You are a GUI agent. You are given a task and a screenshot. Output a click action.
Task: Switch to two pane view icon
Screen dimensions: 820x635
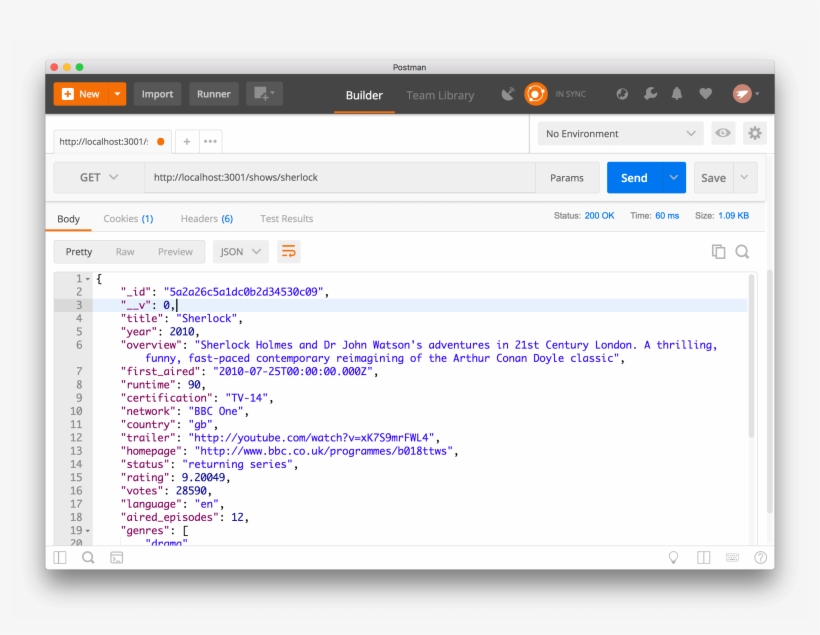(703, 558)
